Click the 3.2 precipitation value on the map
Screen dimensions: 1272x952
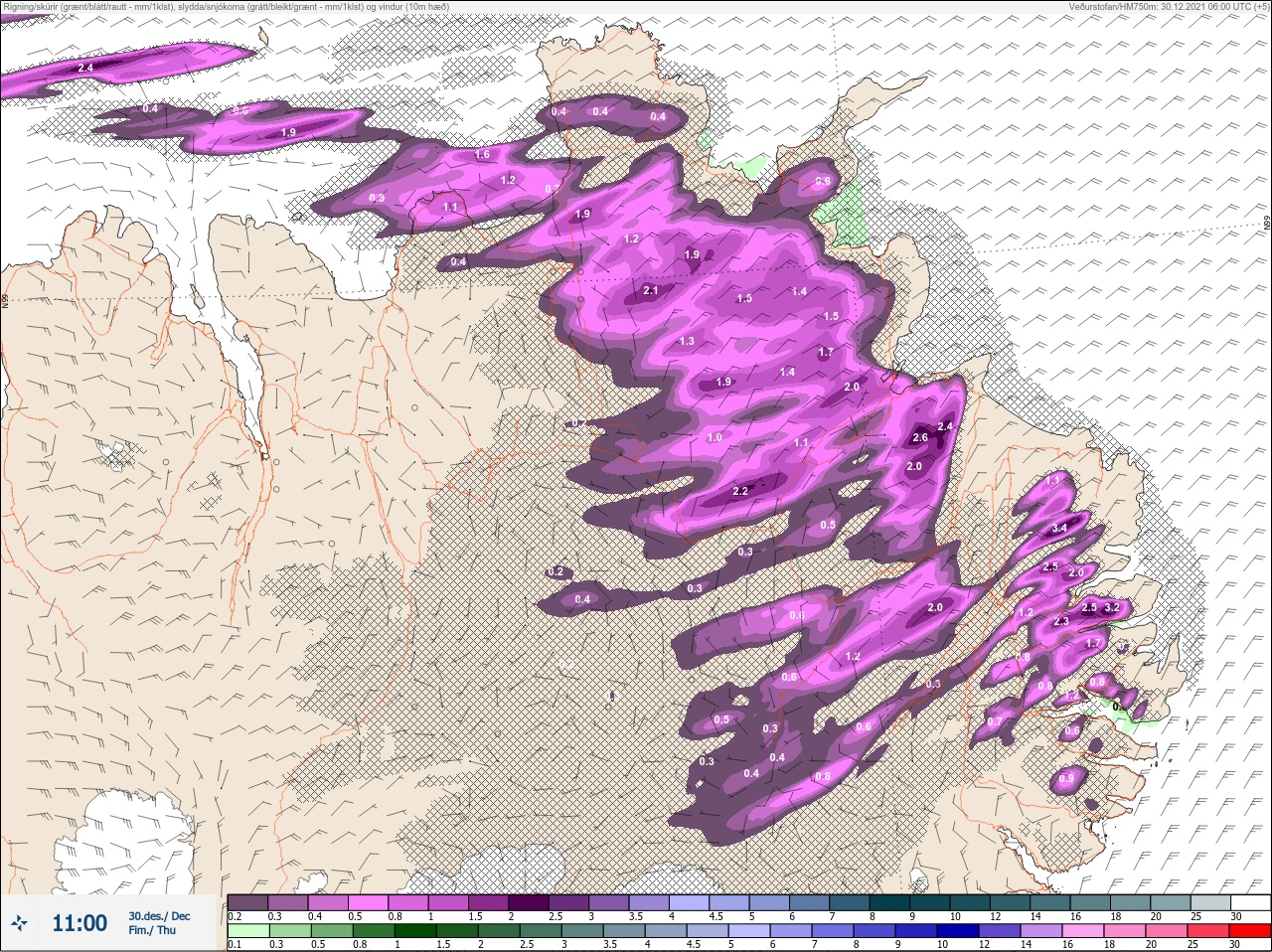click(1112, 607)
